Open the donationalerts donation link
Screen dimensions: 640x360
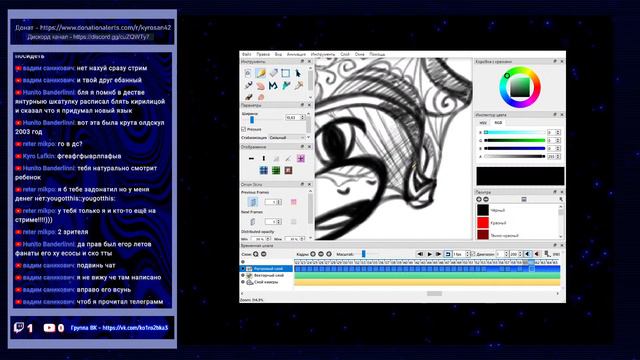point(105,28)
